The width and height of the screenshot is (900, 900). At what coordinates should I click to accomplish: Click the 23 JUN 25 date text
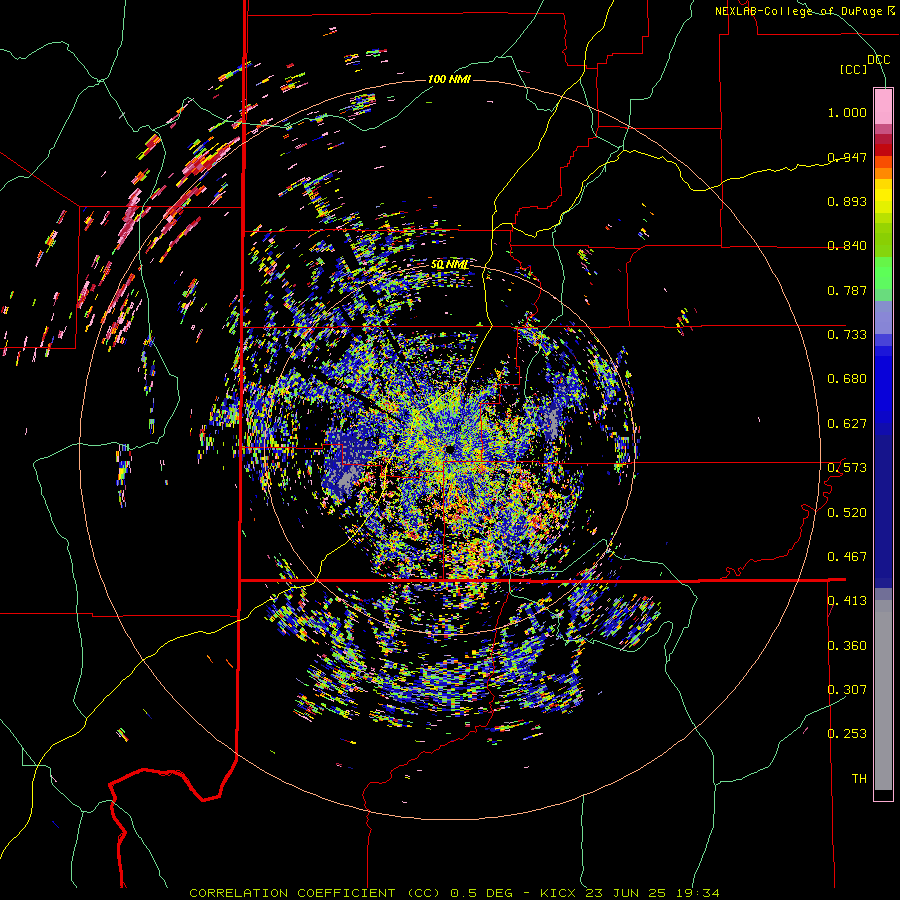(625, 893)
